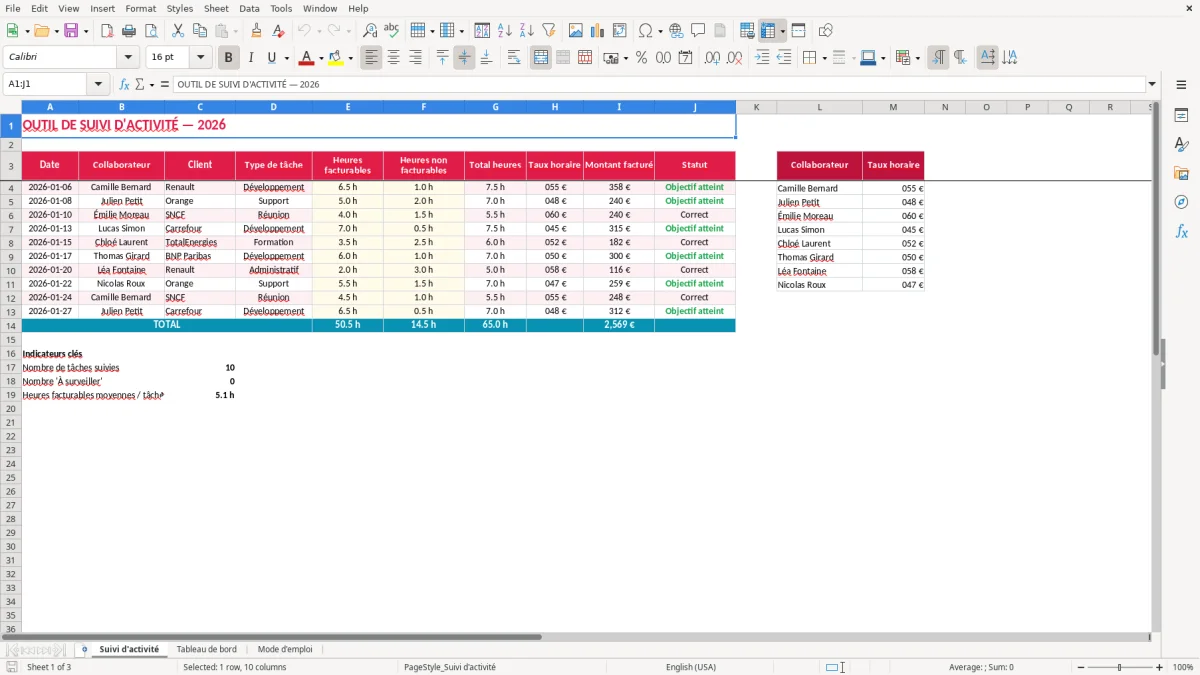The height and width of the screenshot is (675, 1200).
Task: Click Increase Indent icon
Action: click(x=762, y=58)
